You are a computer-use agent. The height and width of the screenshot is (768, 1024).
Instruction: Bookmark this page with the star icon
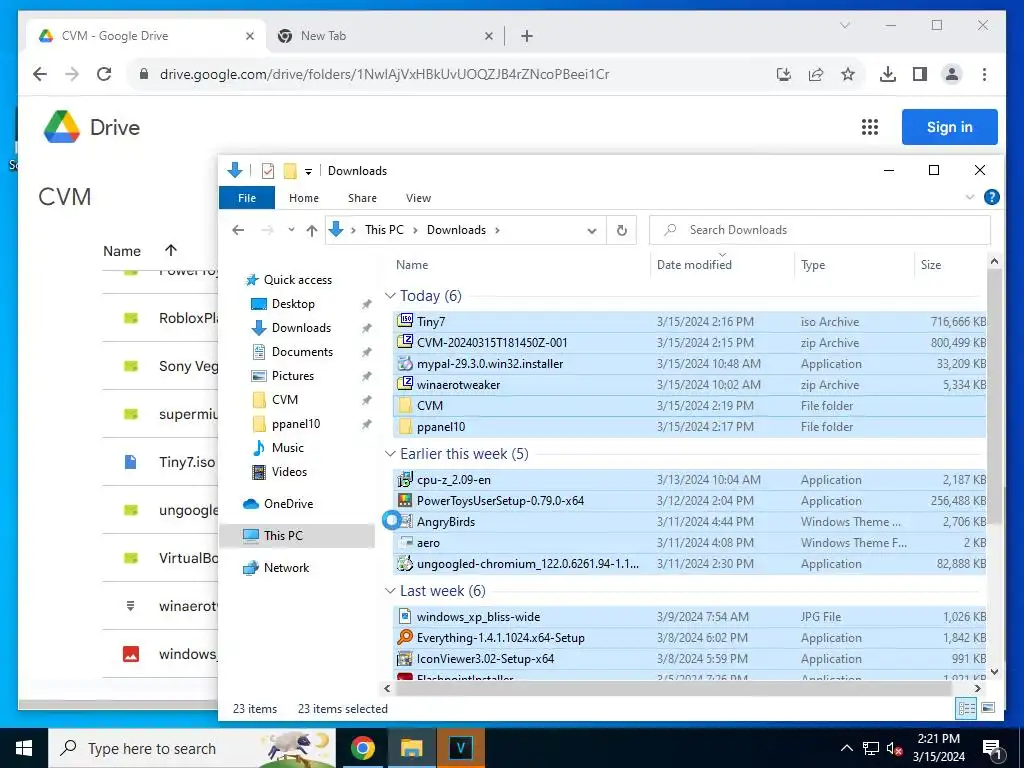[848, 74]
